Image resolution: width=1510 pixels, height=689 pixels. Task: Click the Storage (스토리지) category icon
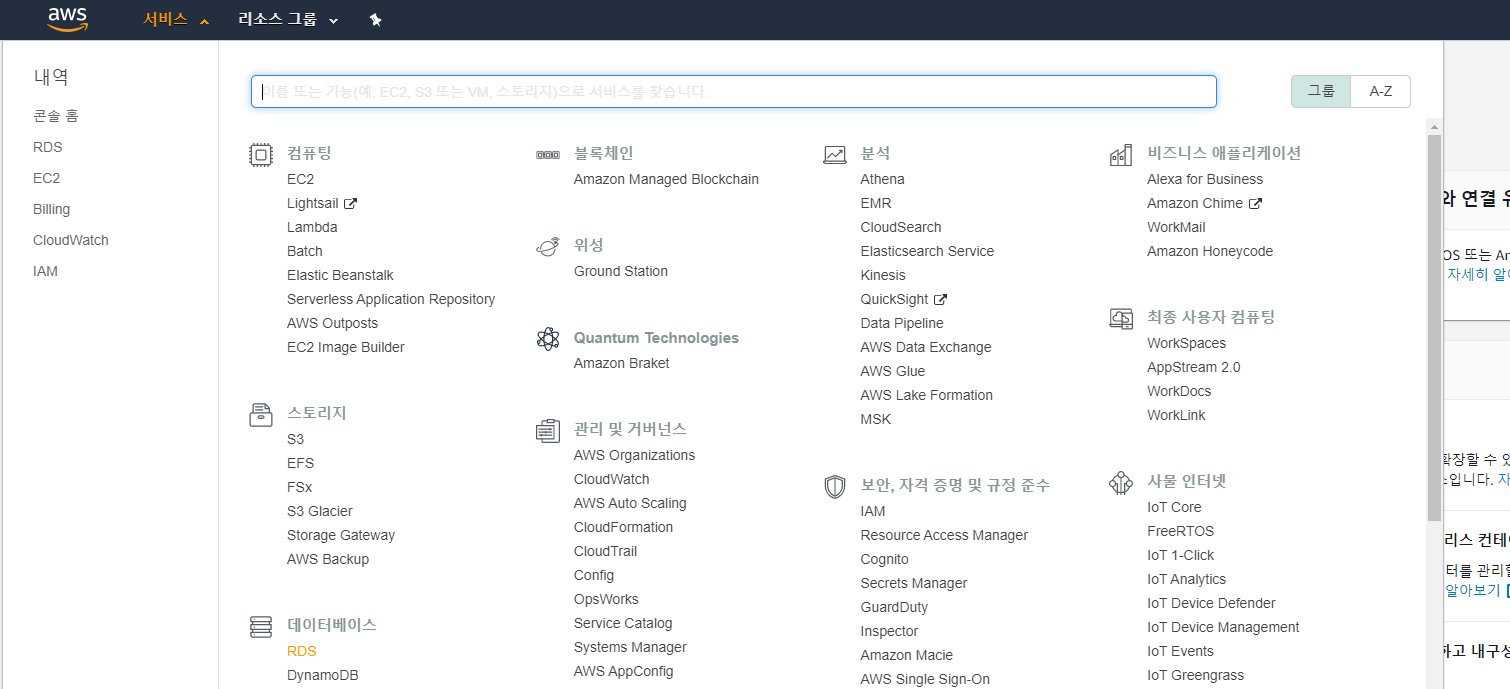coord(261,414)
